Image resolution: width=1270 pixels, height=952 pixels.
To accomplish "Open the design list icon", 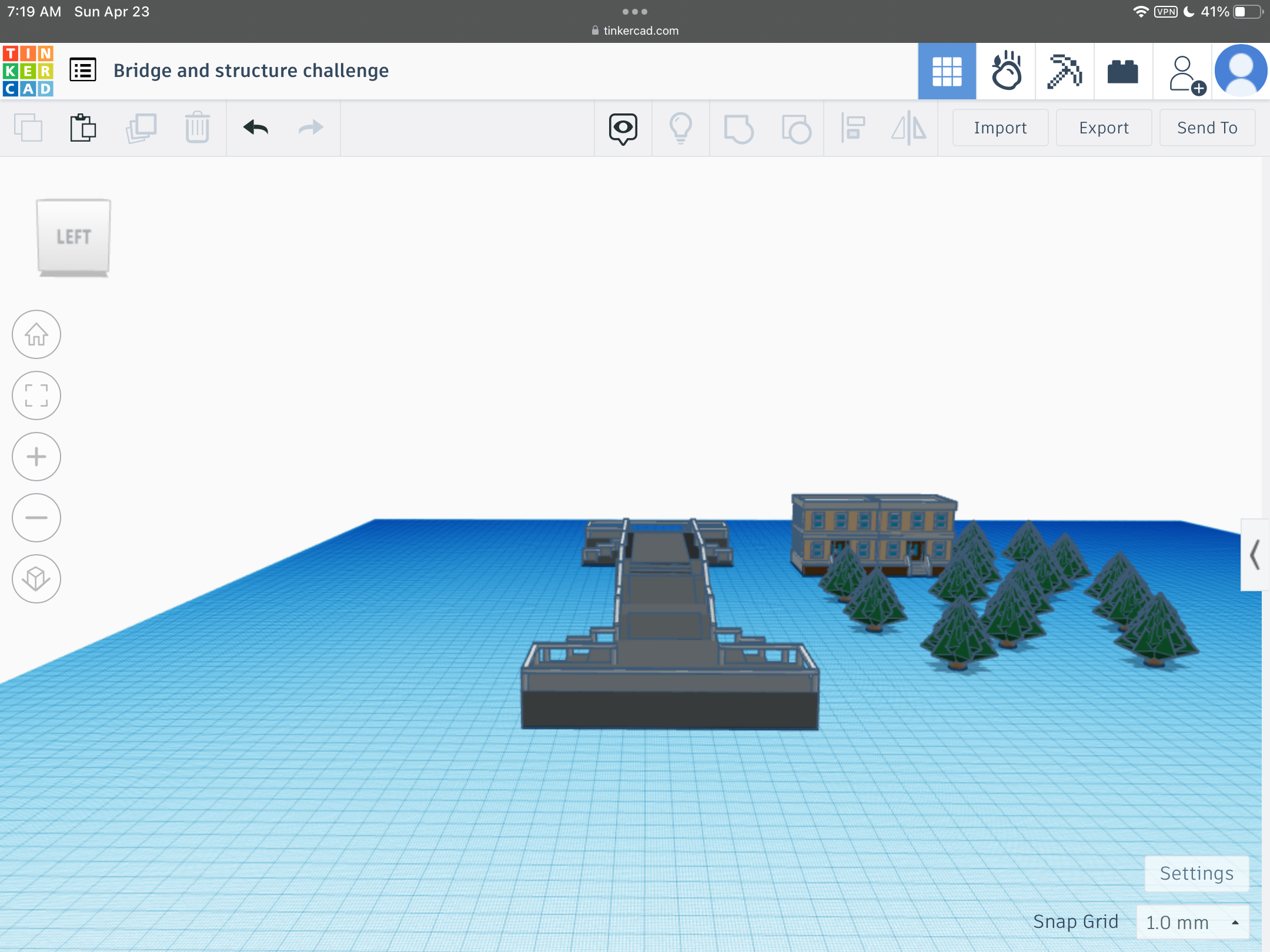I will (x=83, y=71).
